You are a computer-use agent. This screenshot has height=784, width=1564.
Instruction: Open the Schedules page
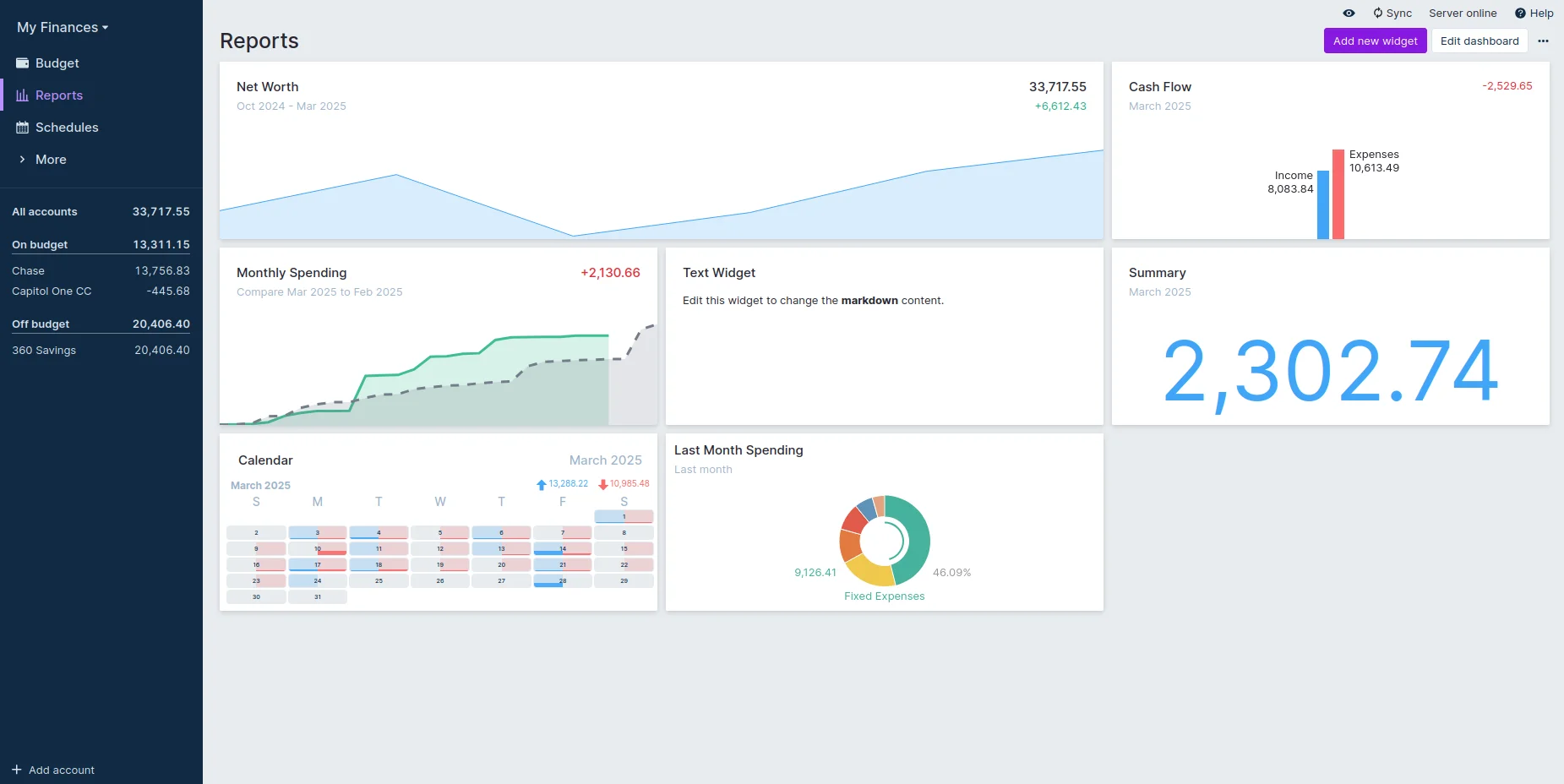pos(67,128)
